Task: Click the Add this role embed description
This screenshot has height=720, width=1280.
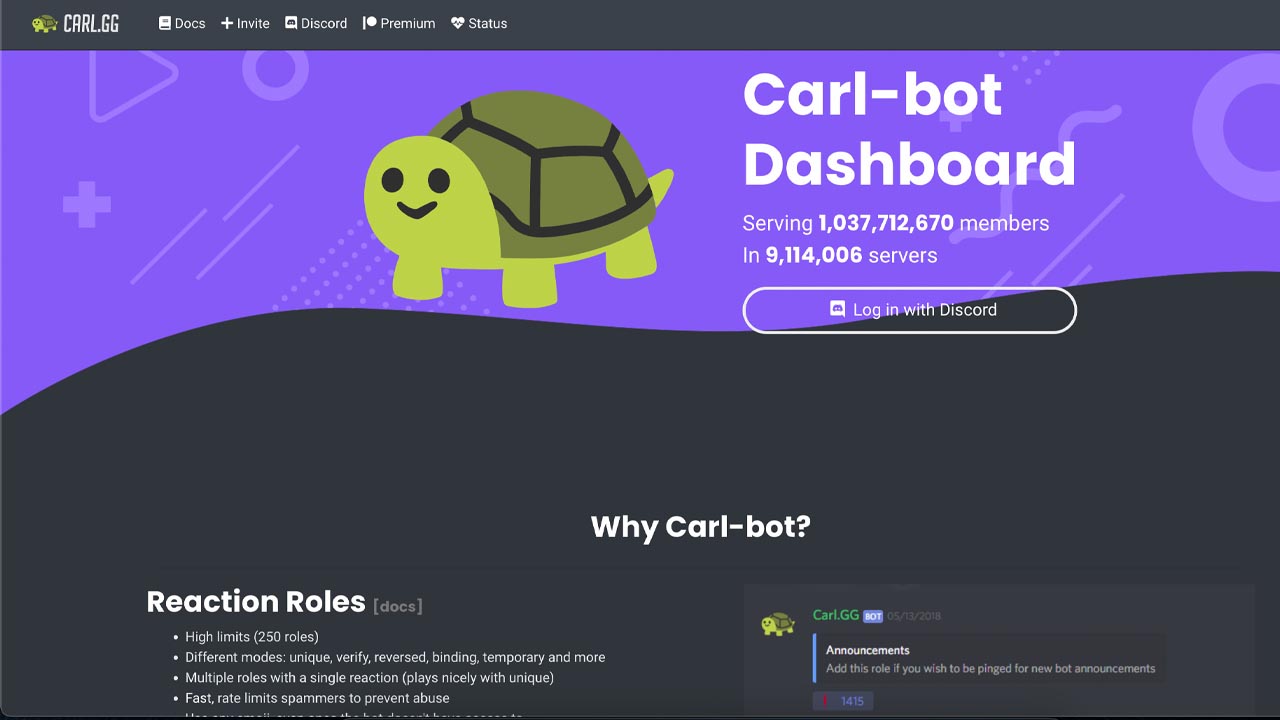Action: tap(990, 668)
